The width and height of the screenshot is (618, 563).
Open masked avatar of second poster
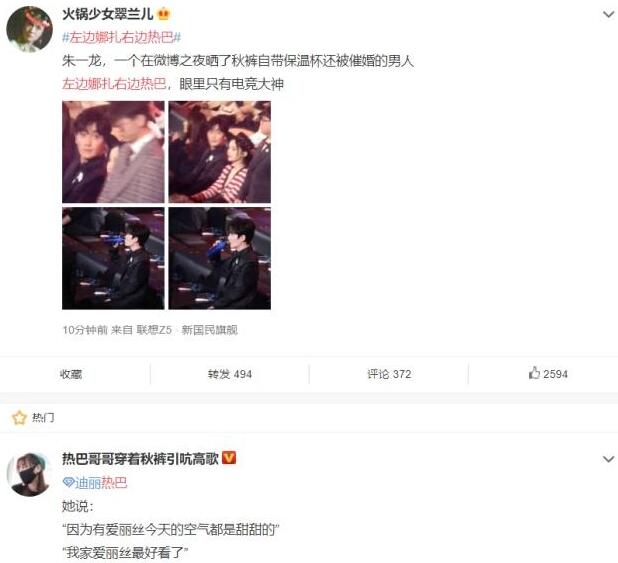click(29, 474)
